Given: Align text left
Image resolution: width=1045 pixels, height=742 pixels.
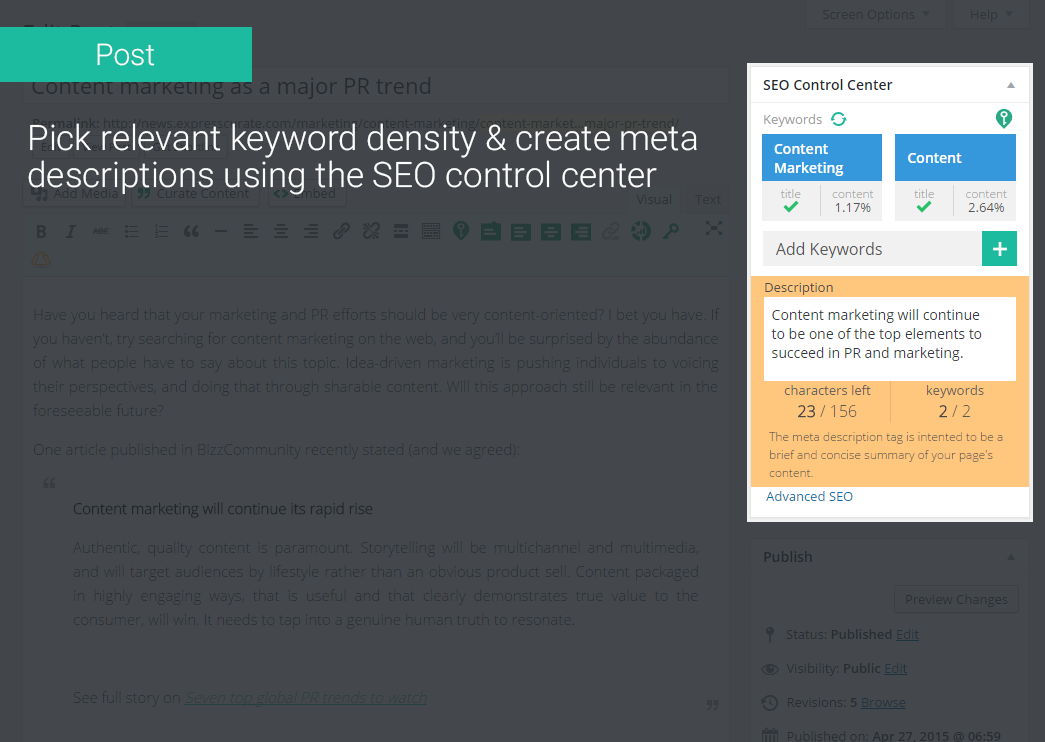Looking at the screenshot, I should pyautogui.click(x=251, y=231).
